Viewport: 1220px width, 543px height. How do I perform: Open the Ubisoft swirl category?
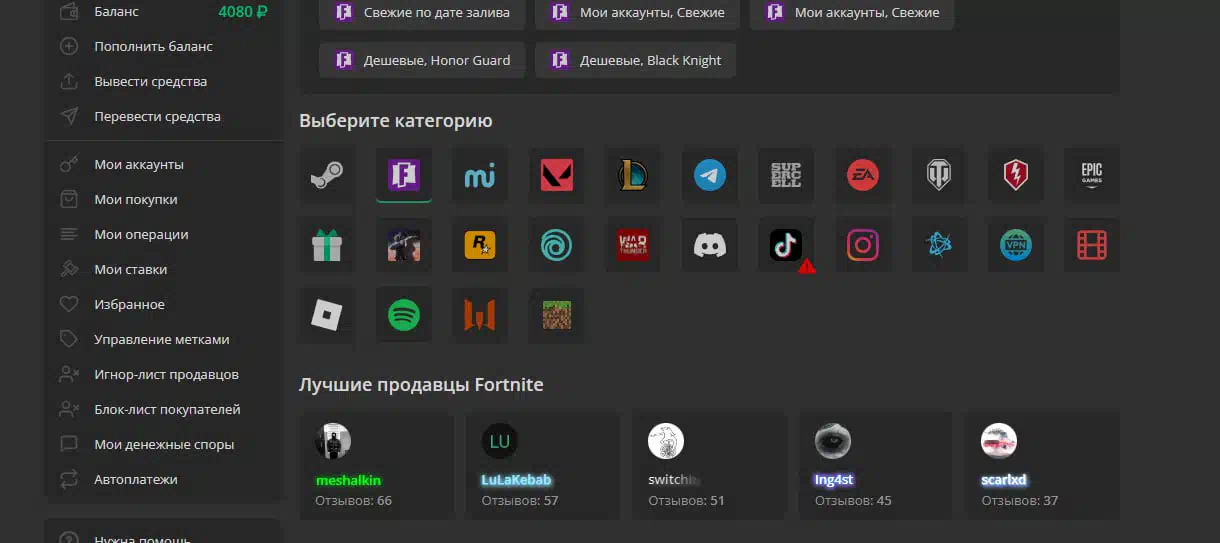click(557, 245)
